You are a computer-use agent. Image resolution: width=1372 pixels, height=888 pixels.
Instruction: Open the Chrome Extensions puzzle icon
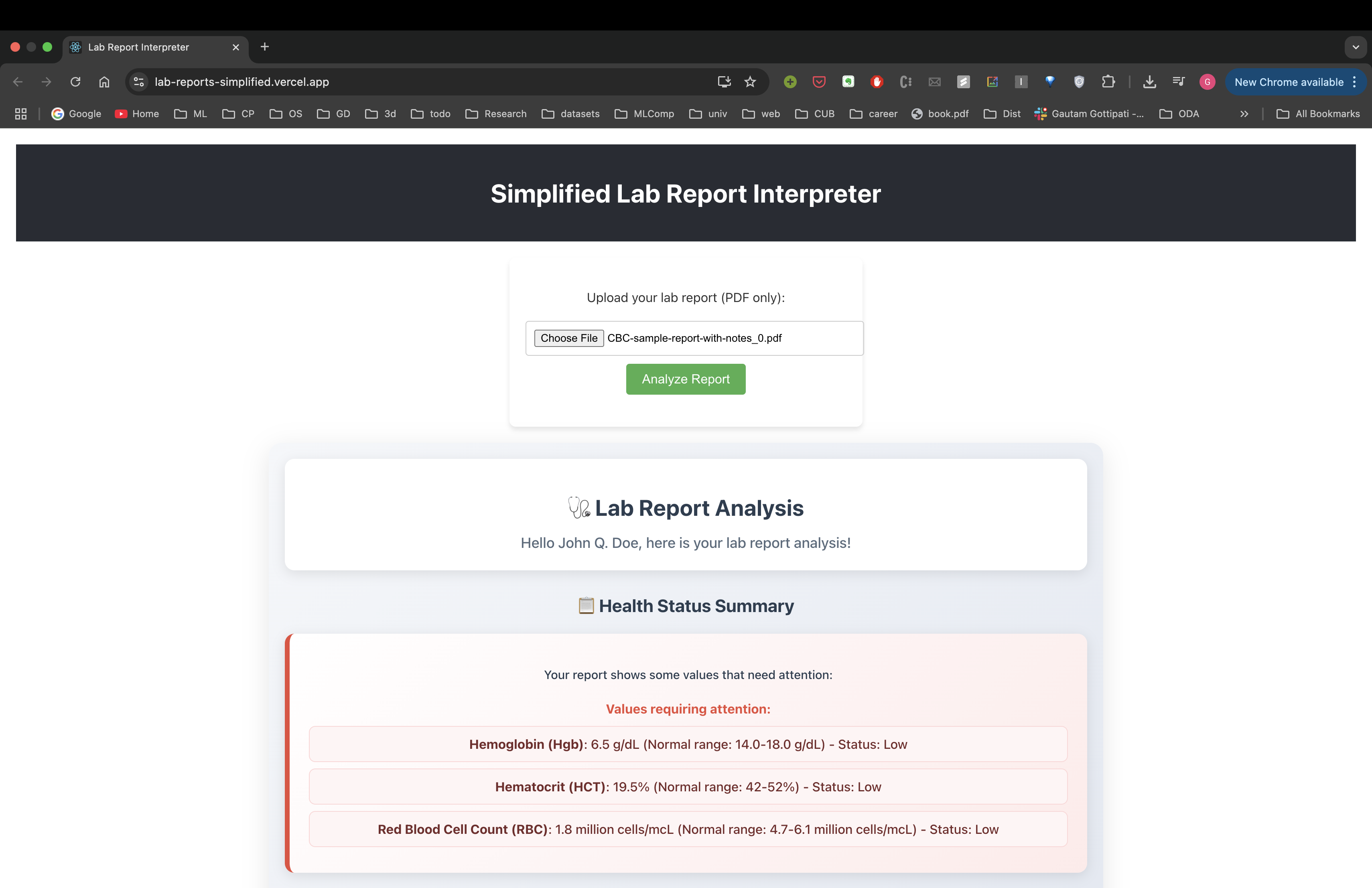[x=1108, y=82]
